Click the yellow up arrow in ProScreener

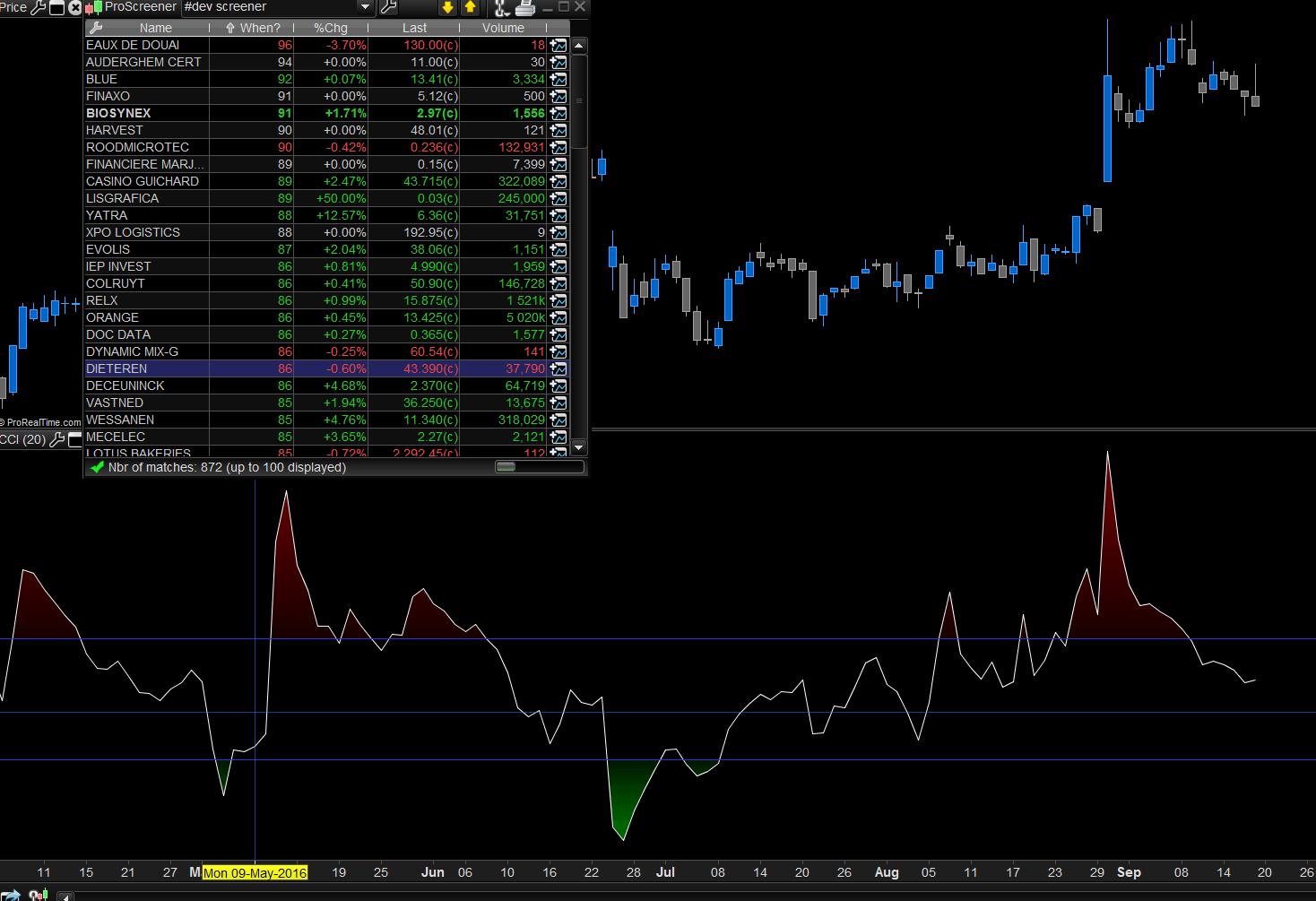[x=470, y=7]
